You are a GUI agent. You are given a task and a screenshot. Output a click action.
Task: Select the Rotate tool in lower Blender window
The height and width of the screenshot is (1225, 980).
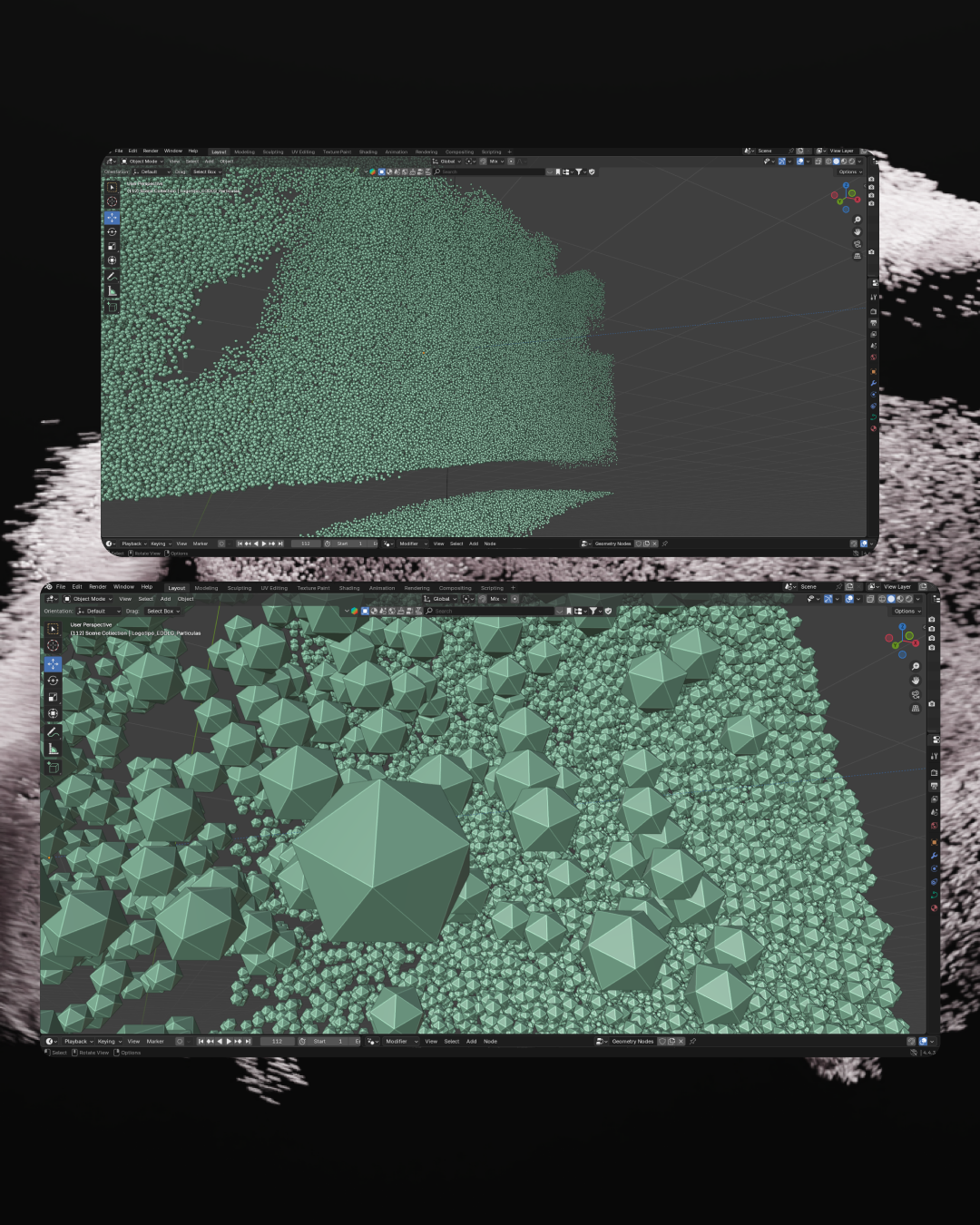click(53, 681)
